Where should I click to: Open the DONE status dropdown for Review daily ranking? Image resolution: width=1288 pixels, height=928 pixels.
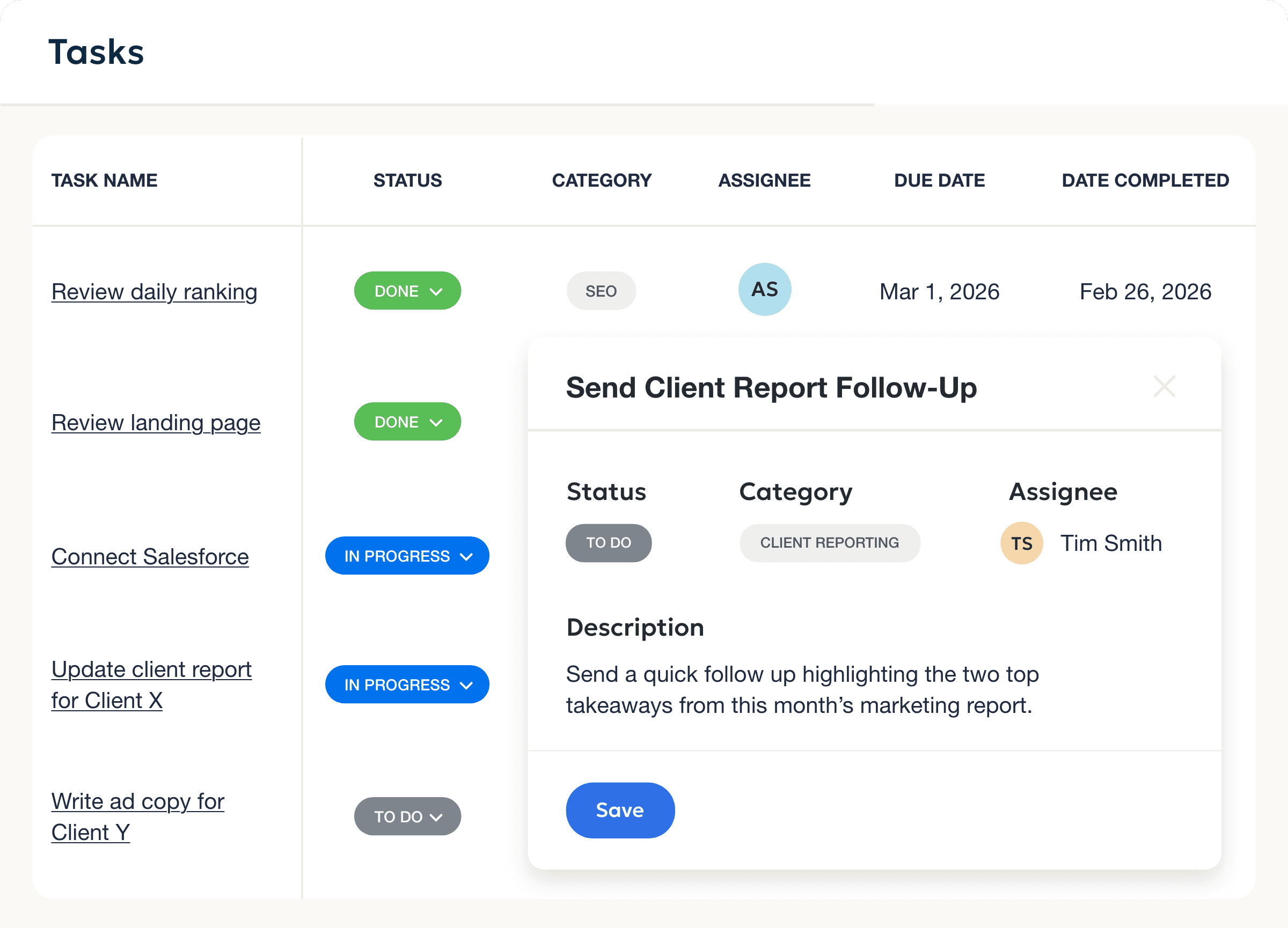[407, 291]
